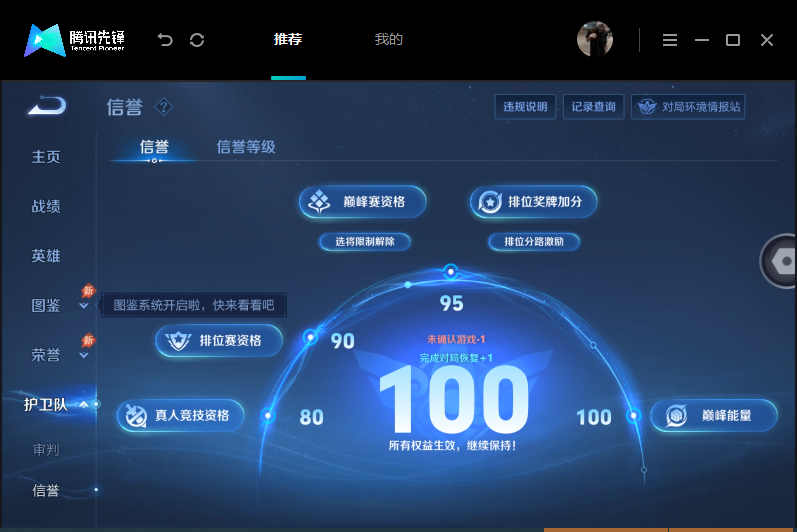This screenshot has width=797, height=532.
Task: Expand the 图鉴 chevron
Action: tap(84, 306)
